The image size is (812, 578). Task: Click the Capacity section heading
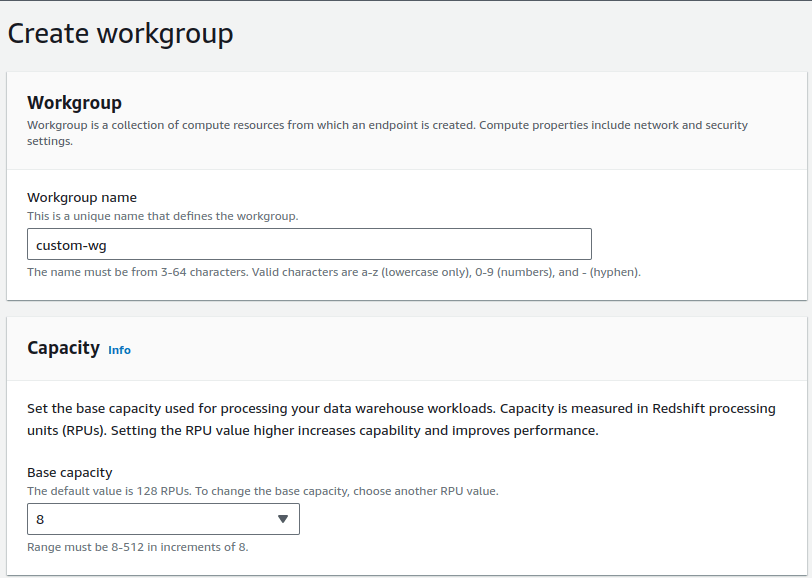click(x=63, y=348)
